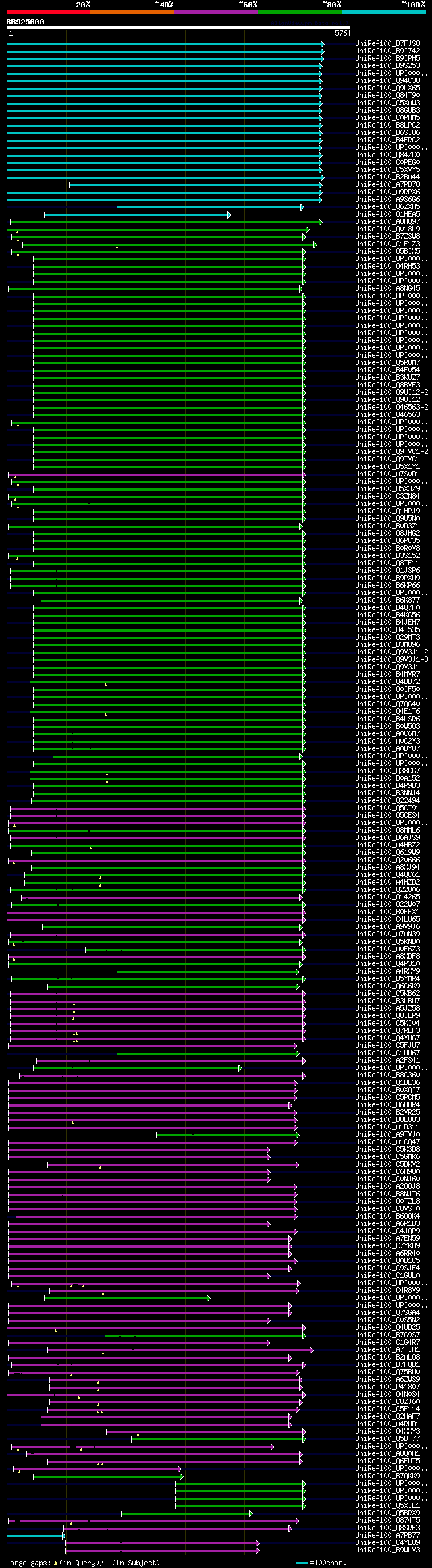This screenshot has height=1568, width=432.
Task: Select hit label UniRef100_B9I742
Action: 387,51
